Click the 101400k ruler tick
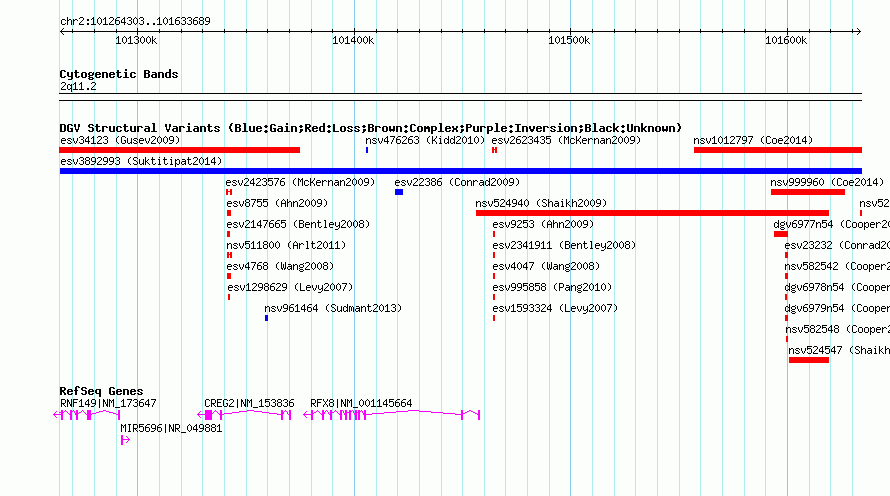 point(353,40)
